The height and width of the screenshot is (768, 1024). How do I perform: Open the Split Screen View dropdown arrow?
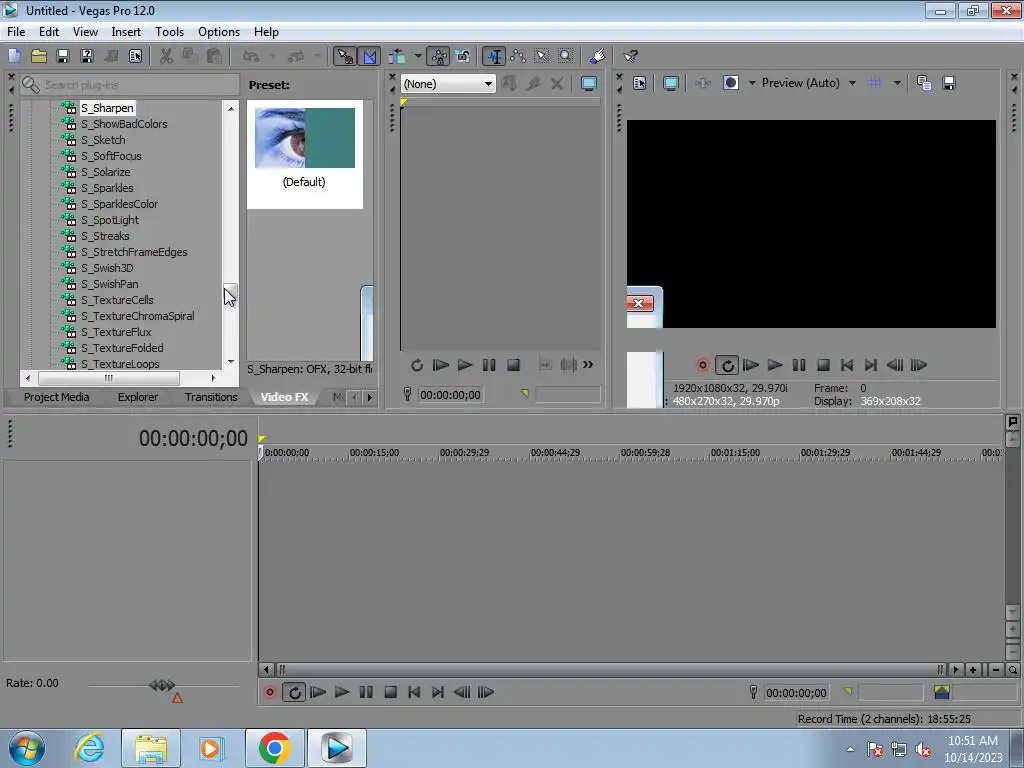coord(752,83)
